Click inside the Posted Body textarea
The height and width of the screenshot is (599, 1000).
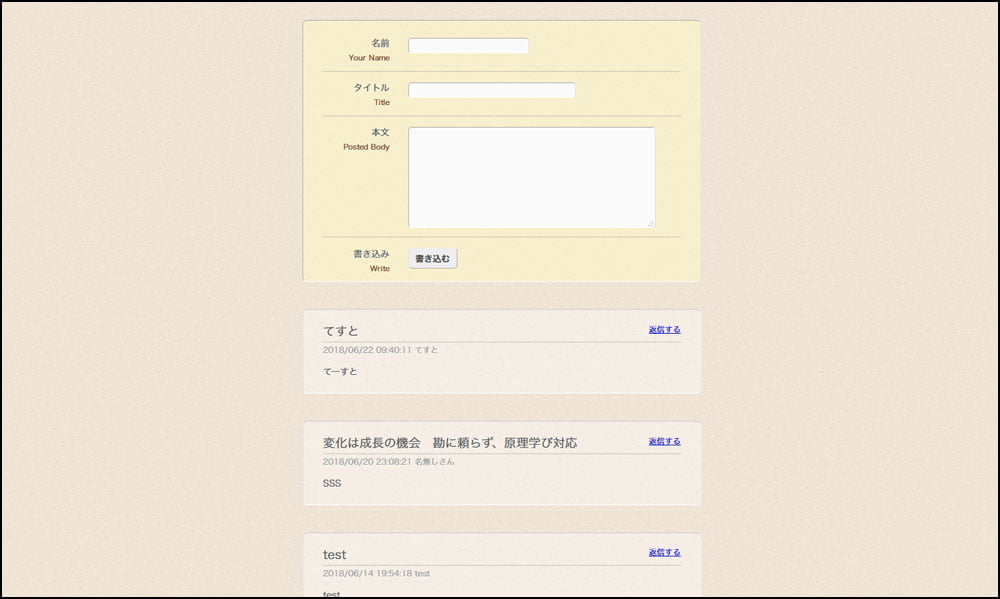[x=531, y=177]
